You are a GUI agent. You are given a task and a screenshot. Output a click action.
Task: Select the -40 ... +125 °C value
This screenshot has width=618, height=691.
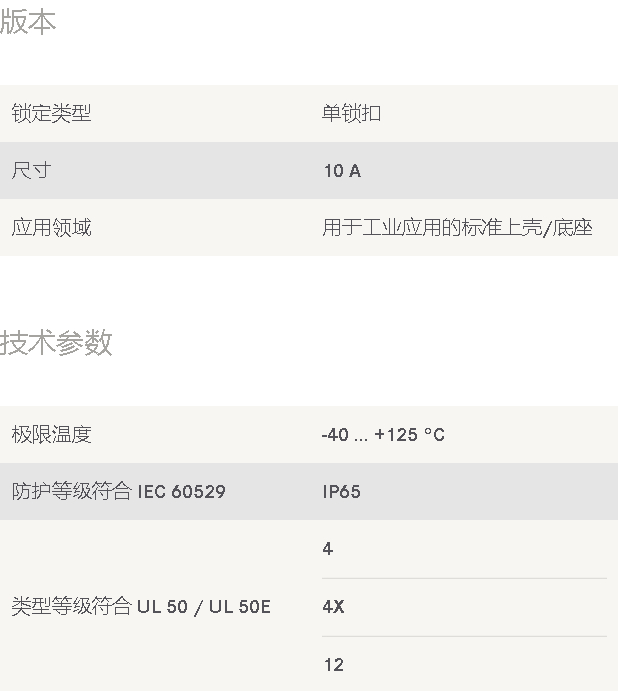(383, 435)
